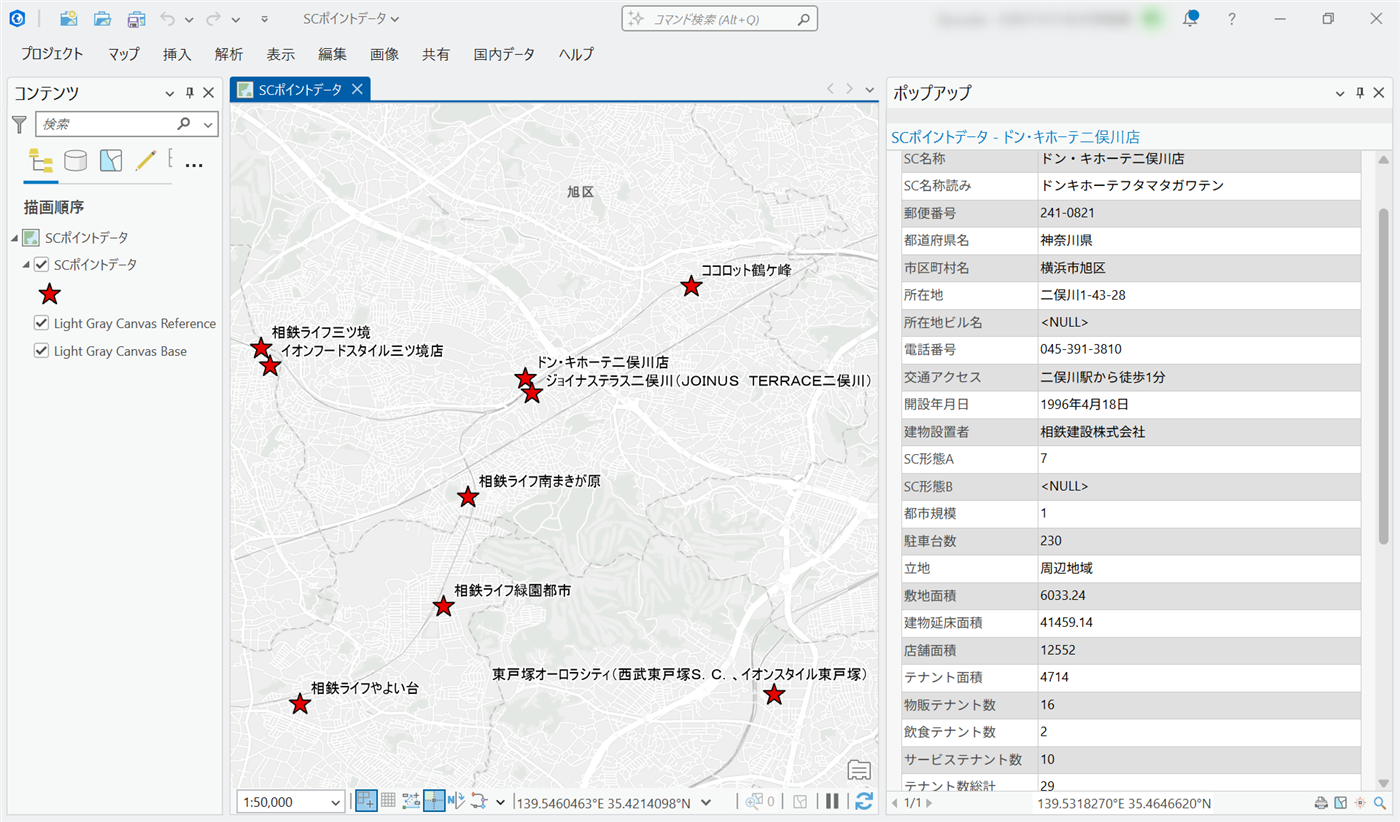The image size is (1400, 822).
Task: Hide the Light Gray Canvas Reference layer
Action: pyautogui.click(x=42, y=323)
